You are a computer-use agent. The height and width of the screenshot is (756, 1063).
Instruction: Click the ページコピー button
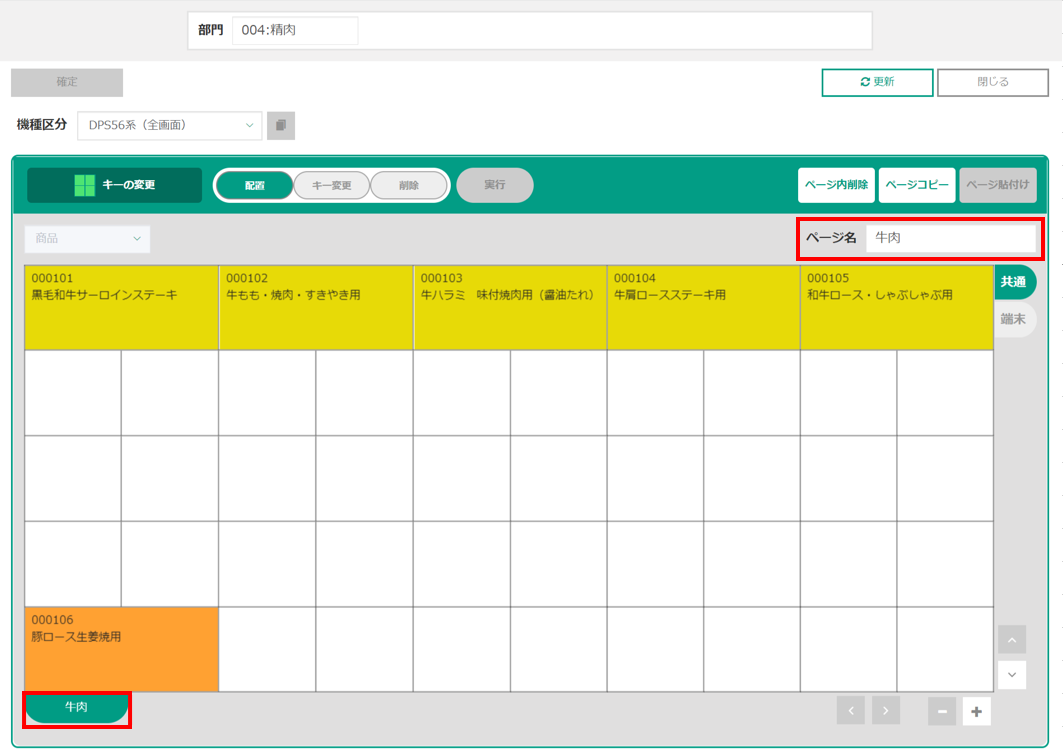click(x=917, y=185)
